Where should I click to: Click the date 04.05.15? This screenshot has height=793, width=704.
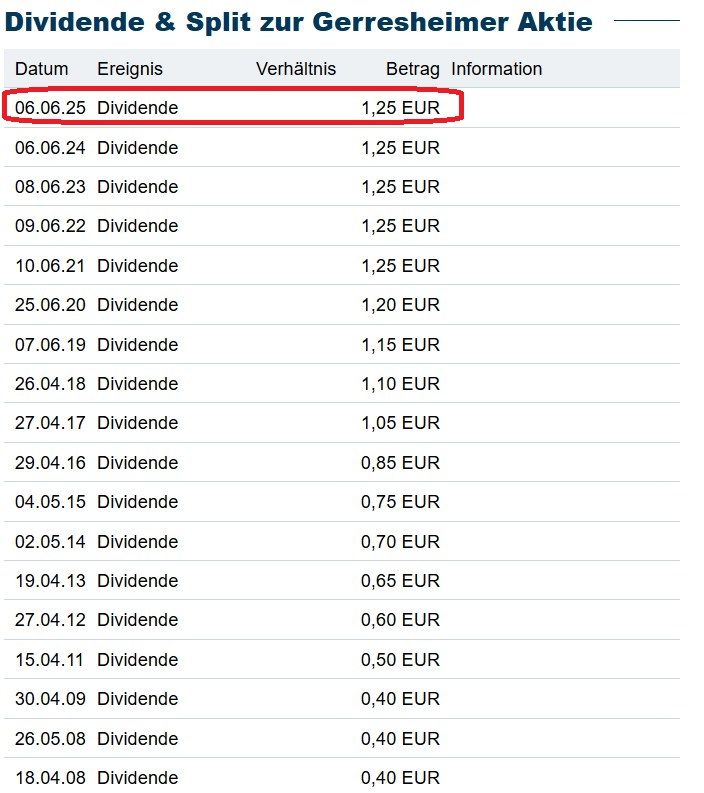click(50, 502)
